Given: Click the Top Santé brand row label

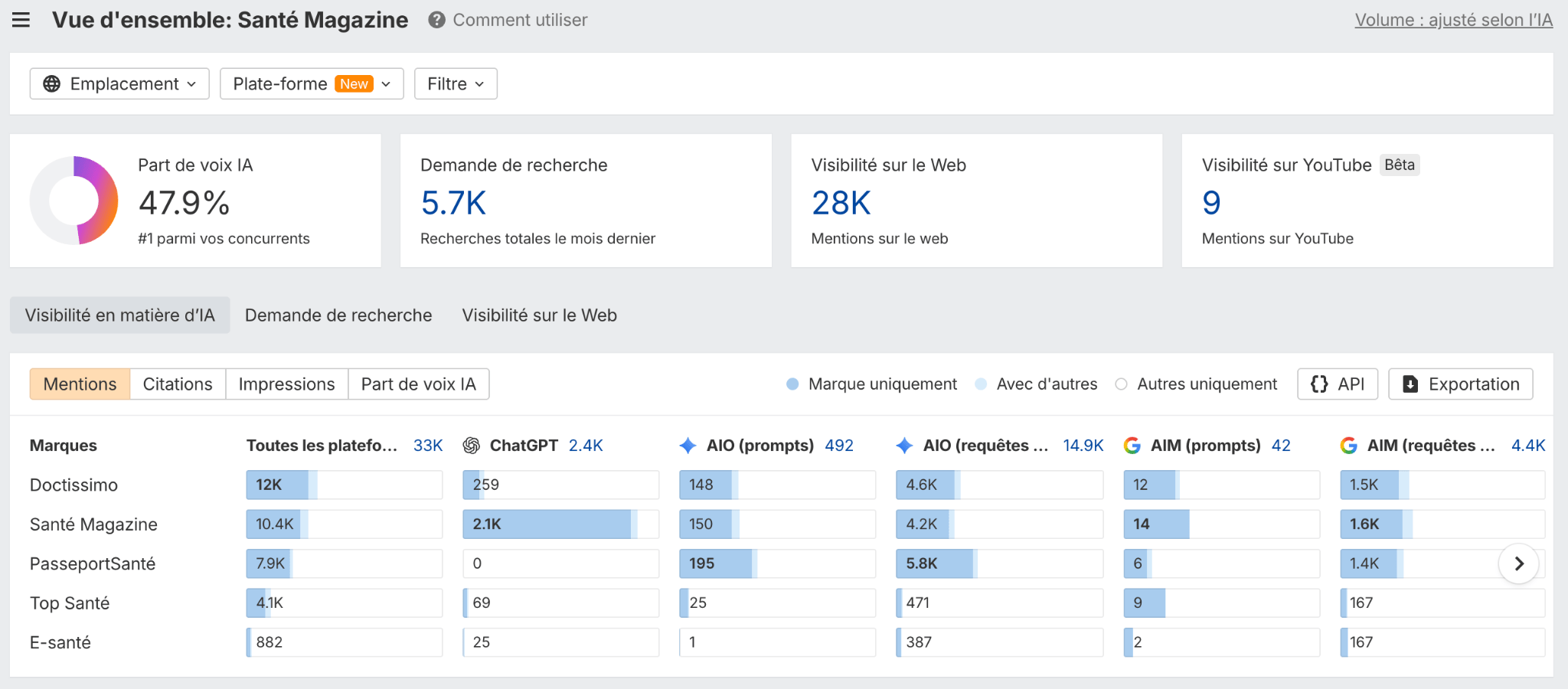Looking at the screenshot, I should coord(70,603).
